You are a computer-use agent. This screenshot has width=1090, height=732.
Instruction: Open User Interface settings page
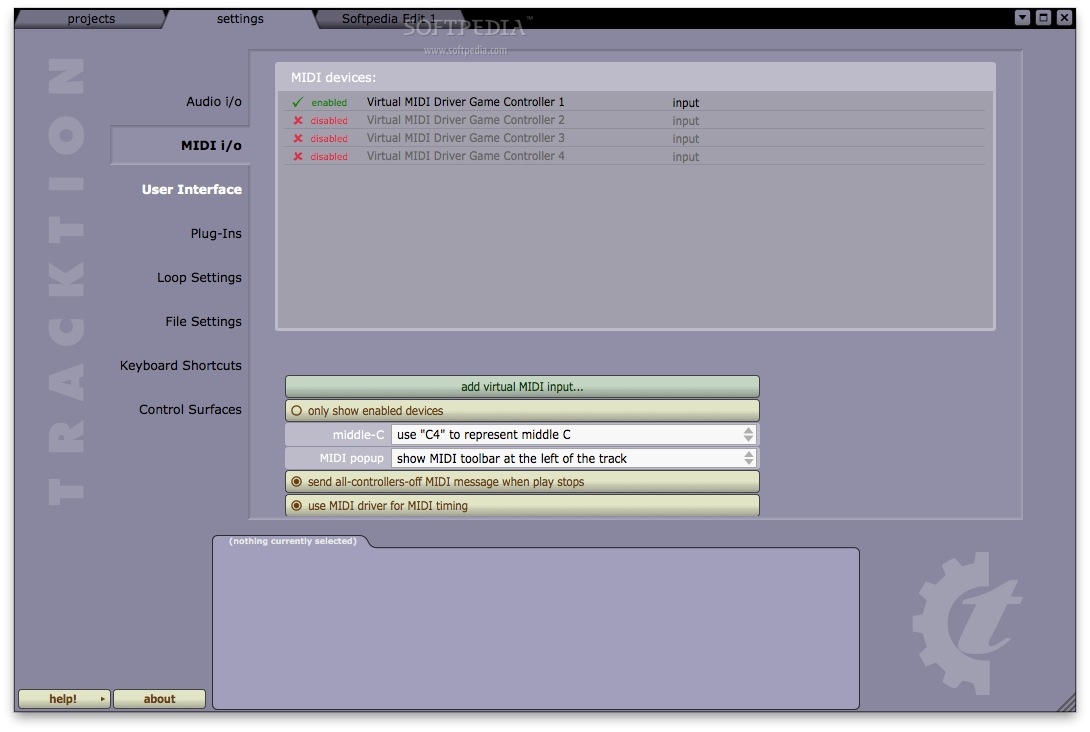pos(192,189)
